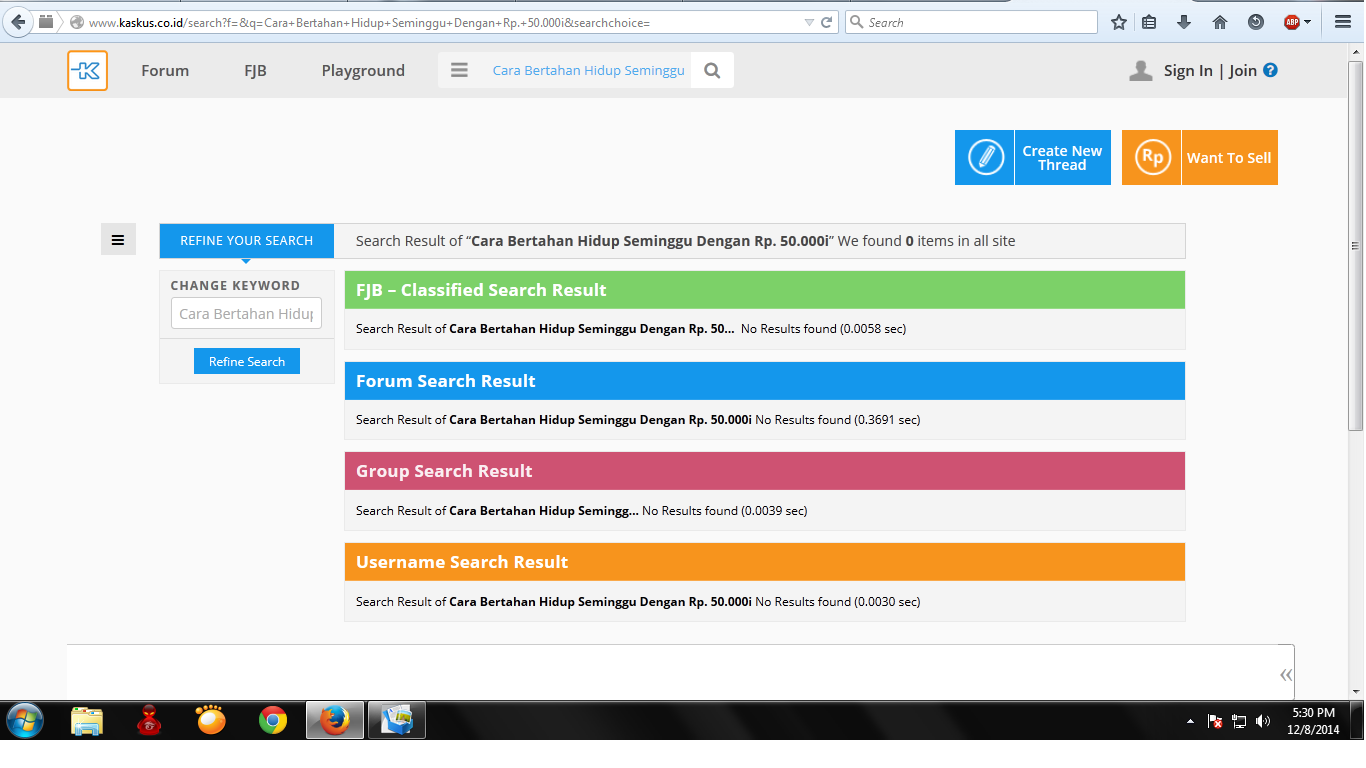The width and height of the screenshot is (1366, 768).
Task: Click the Change Keyword input field
Action: pyautogui.click(x=246, y=313)
